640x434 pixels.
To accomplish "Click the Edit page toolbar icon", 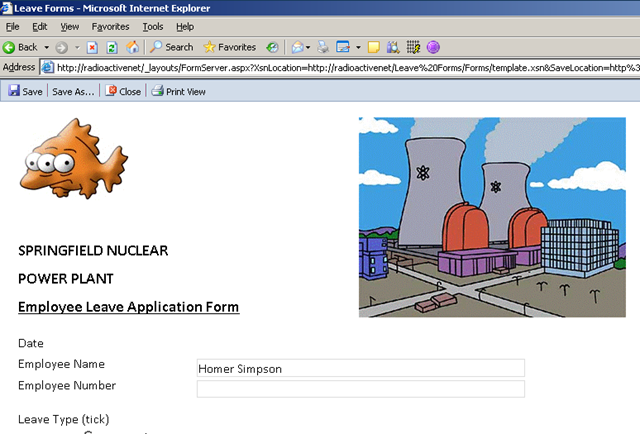I will (343, 47).
